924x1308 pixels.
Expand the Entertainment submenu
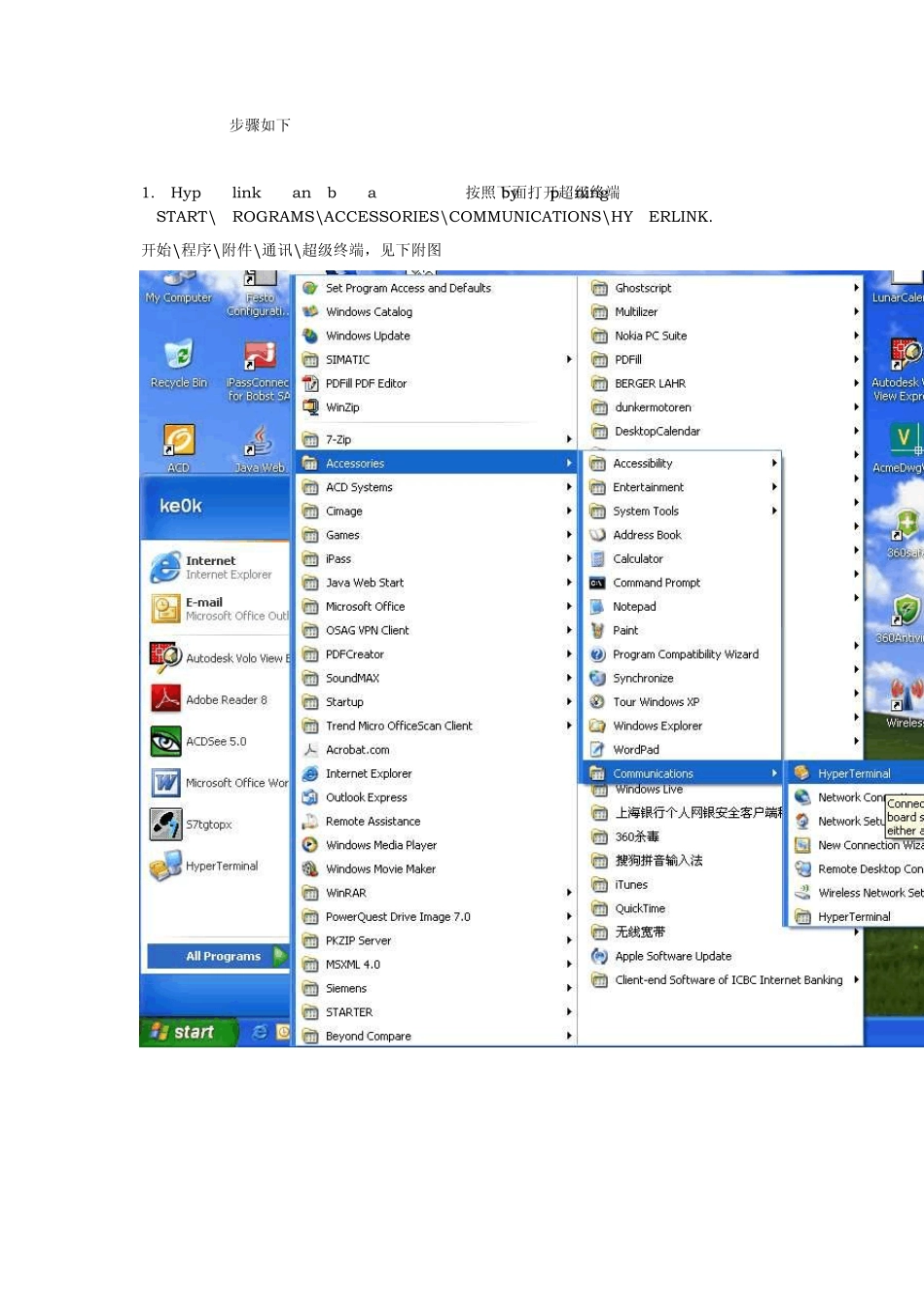681,487
